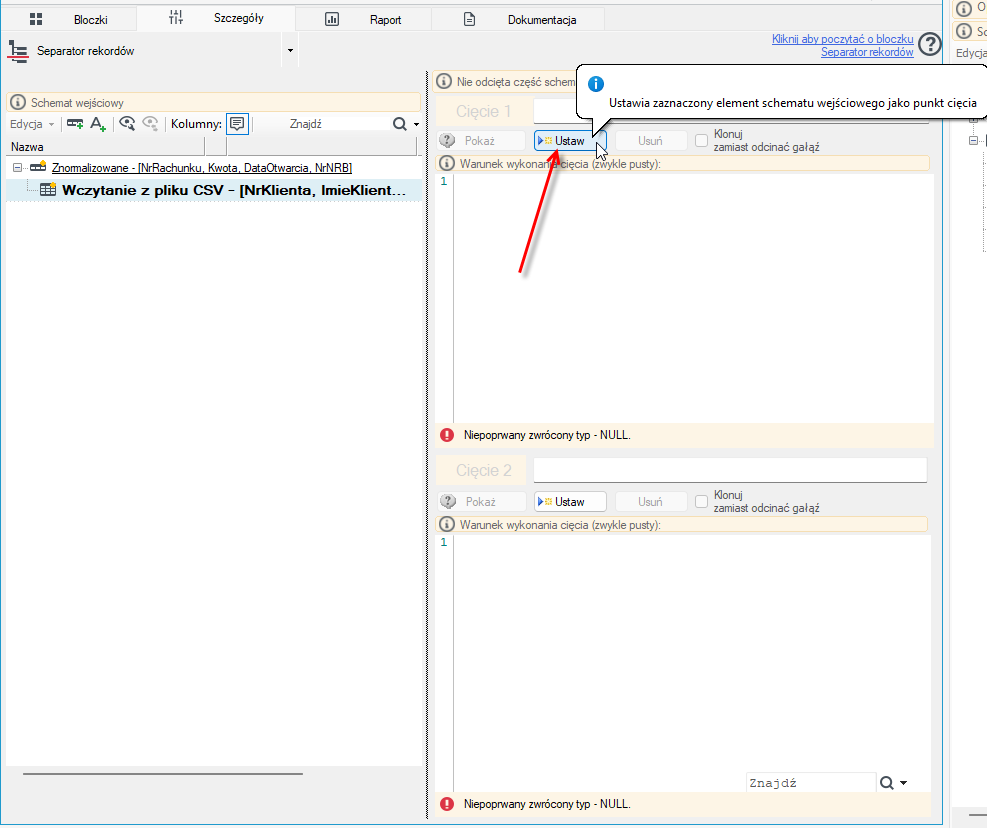Click the Znajdź field in the bottom editor
Image resolution: width=987 pixels, height=828 pixels.
click(811, 783)
